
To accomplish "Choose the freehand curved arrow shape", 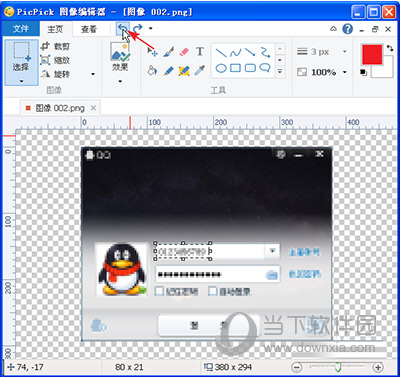I will pyautogui.click(x=265, y=53).
